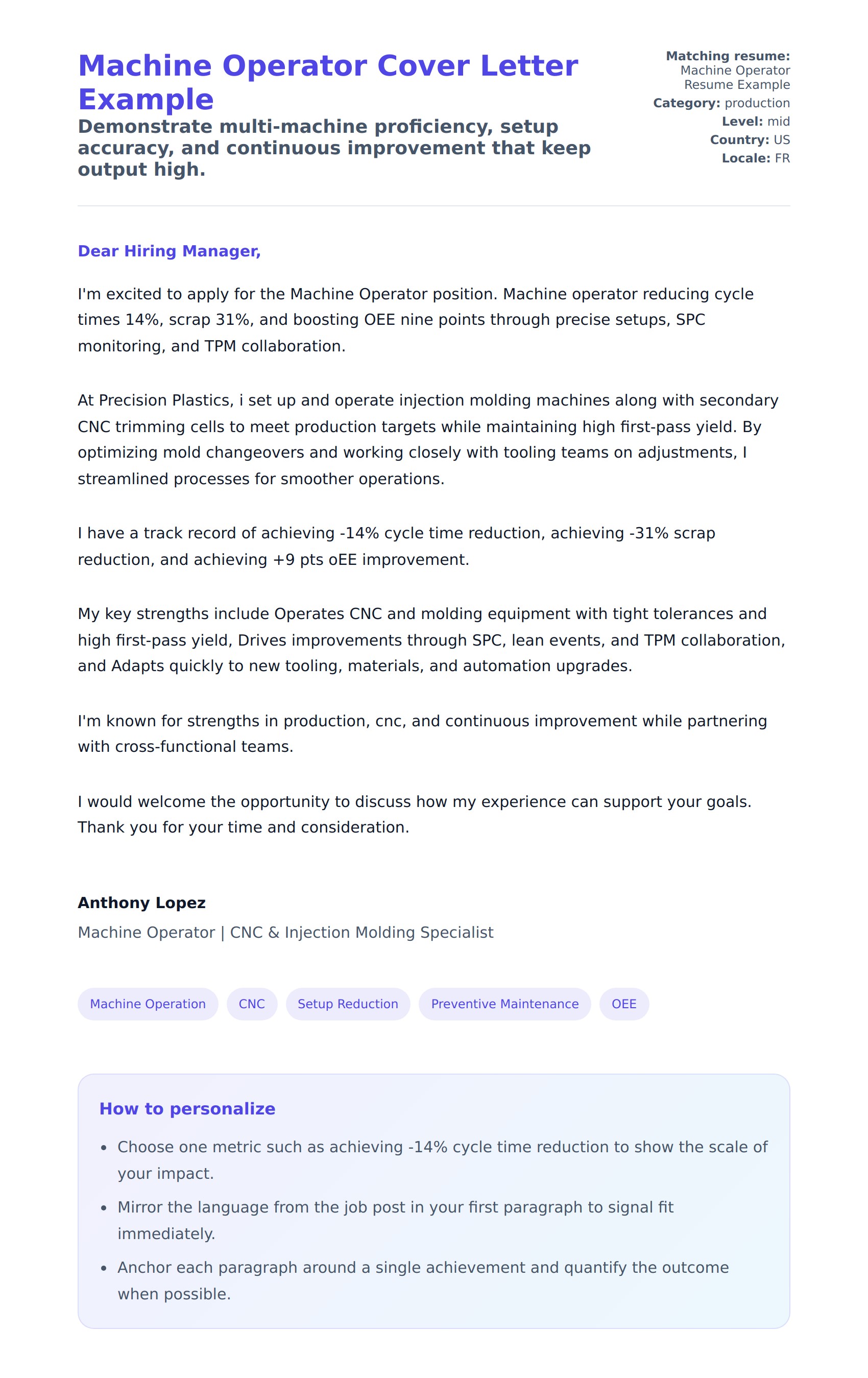
Task: Click the Machine Operation skill tag
Action: coord(148,1004)
